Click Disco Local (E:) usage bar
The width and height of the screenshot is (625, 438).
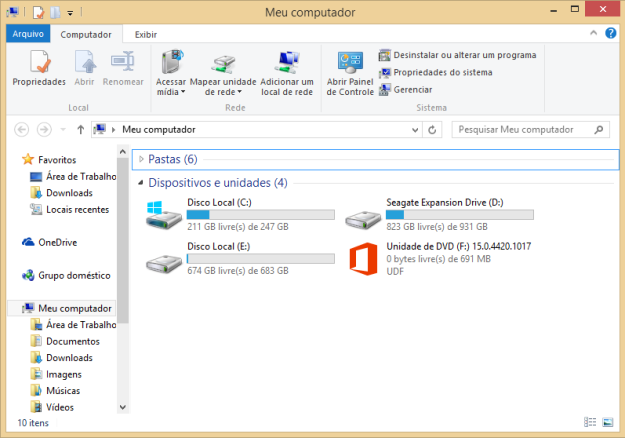[x=261, y=259]
